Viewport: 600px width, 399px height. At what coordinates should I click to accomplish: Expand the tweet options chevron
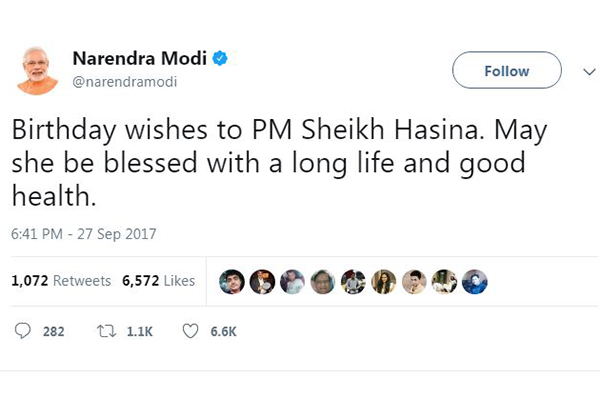point(589,72)
